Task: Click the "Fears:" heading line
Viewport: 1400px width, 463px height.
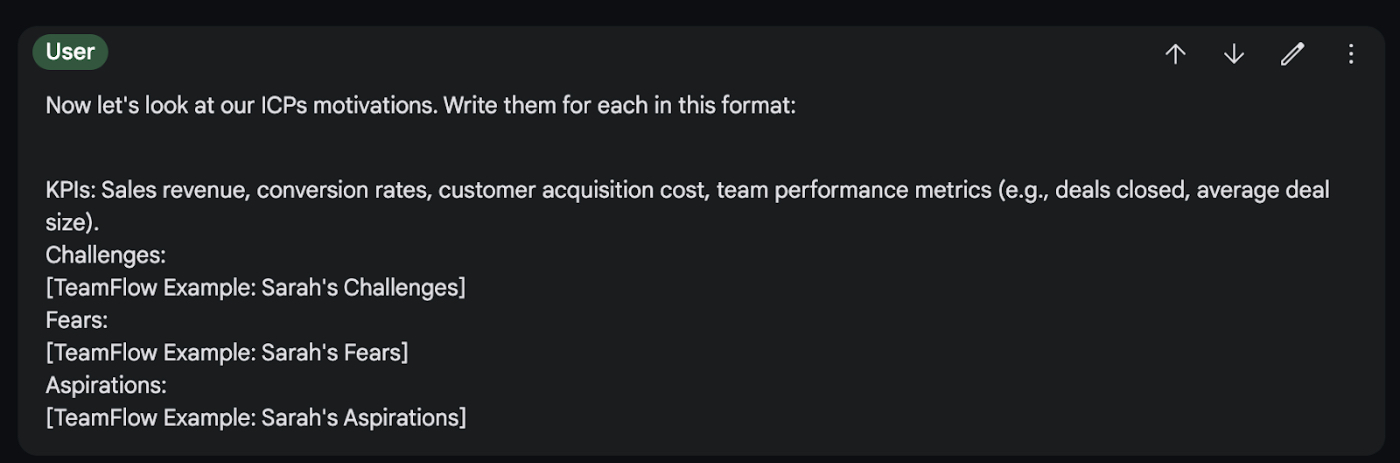Action: coord(76,320)
